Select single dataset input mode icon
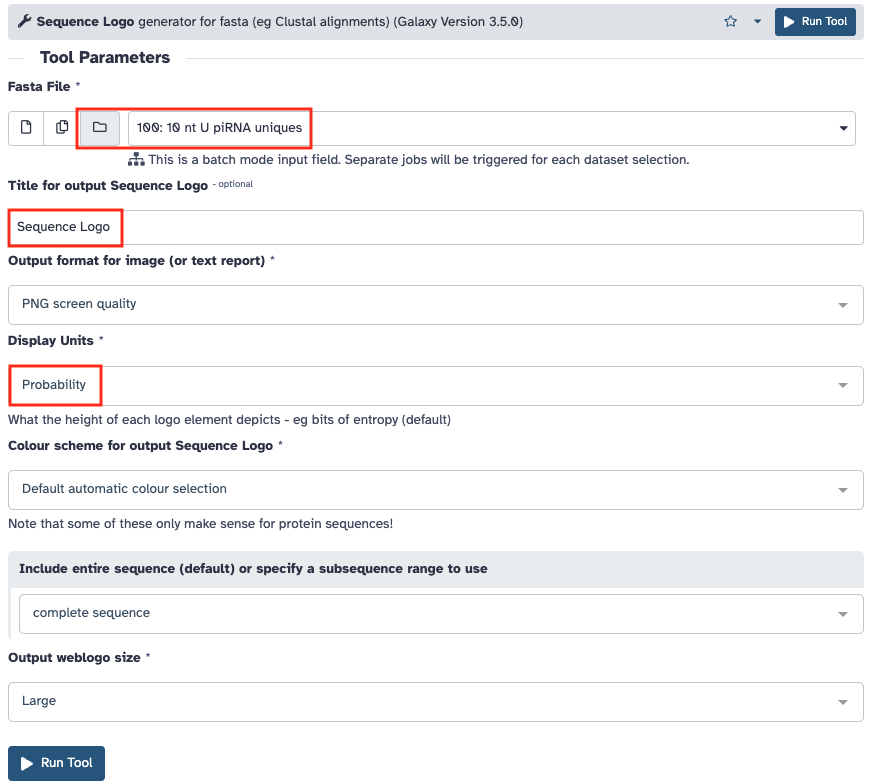Viewport: 871px width, 784px height. pos(26,128)
